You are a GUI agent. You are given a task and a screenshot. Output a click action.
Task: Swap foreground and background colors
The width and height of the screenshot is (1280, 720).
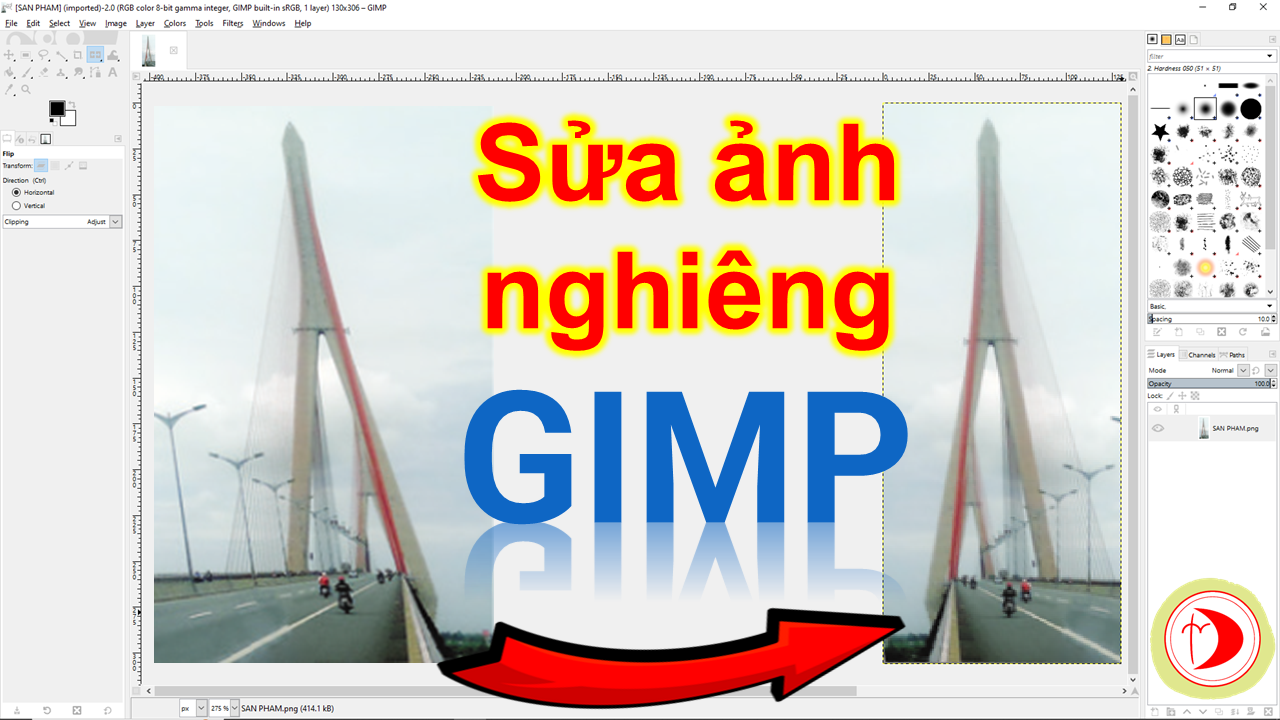tap(72, 104)
